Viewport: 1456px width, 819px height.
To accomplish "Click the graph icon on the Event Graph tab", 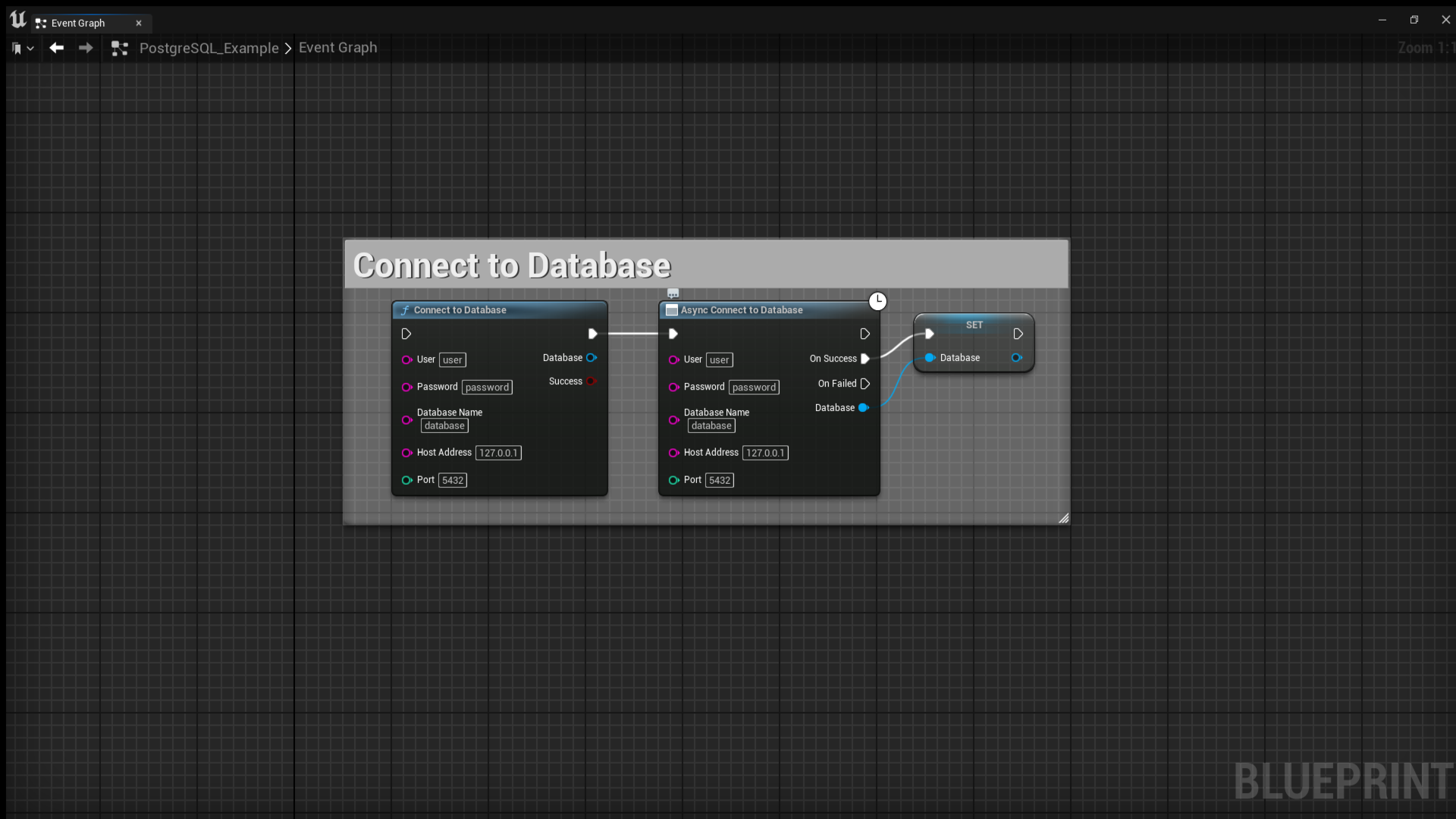I will tap(41, 23).
